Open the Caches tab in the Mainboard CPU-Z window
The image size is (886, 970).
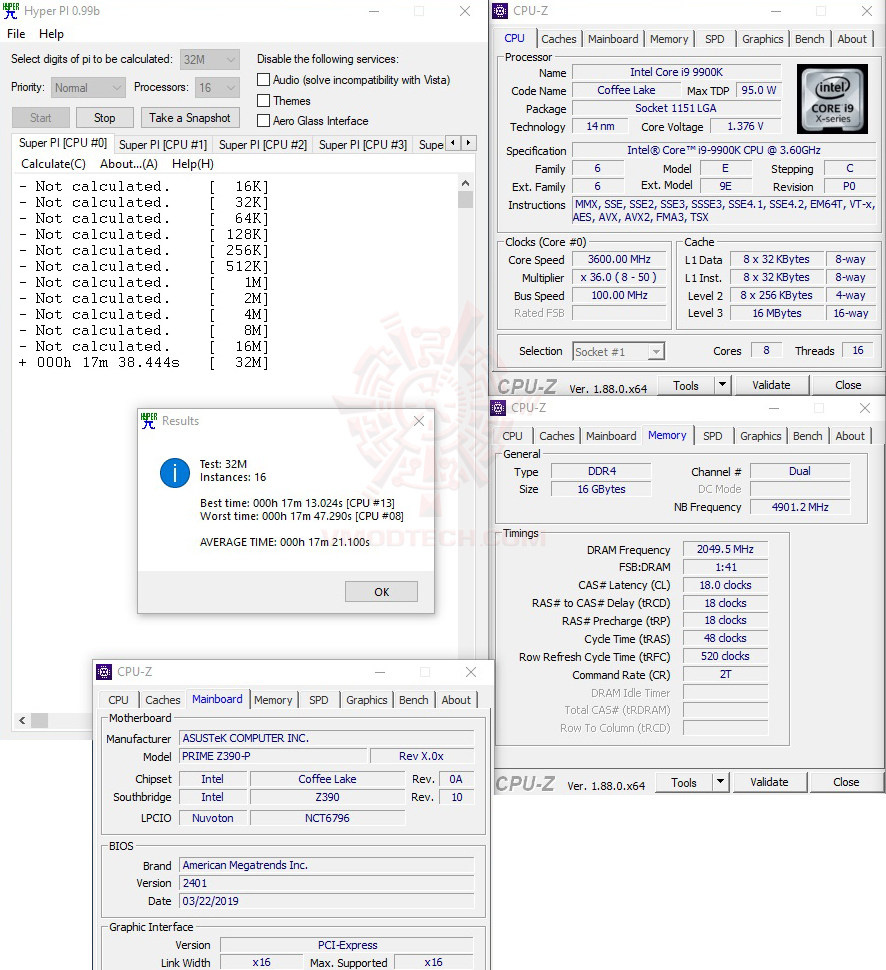[163, 700]
